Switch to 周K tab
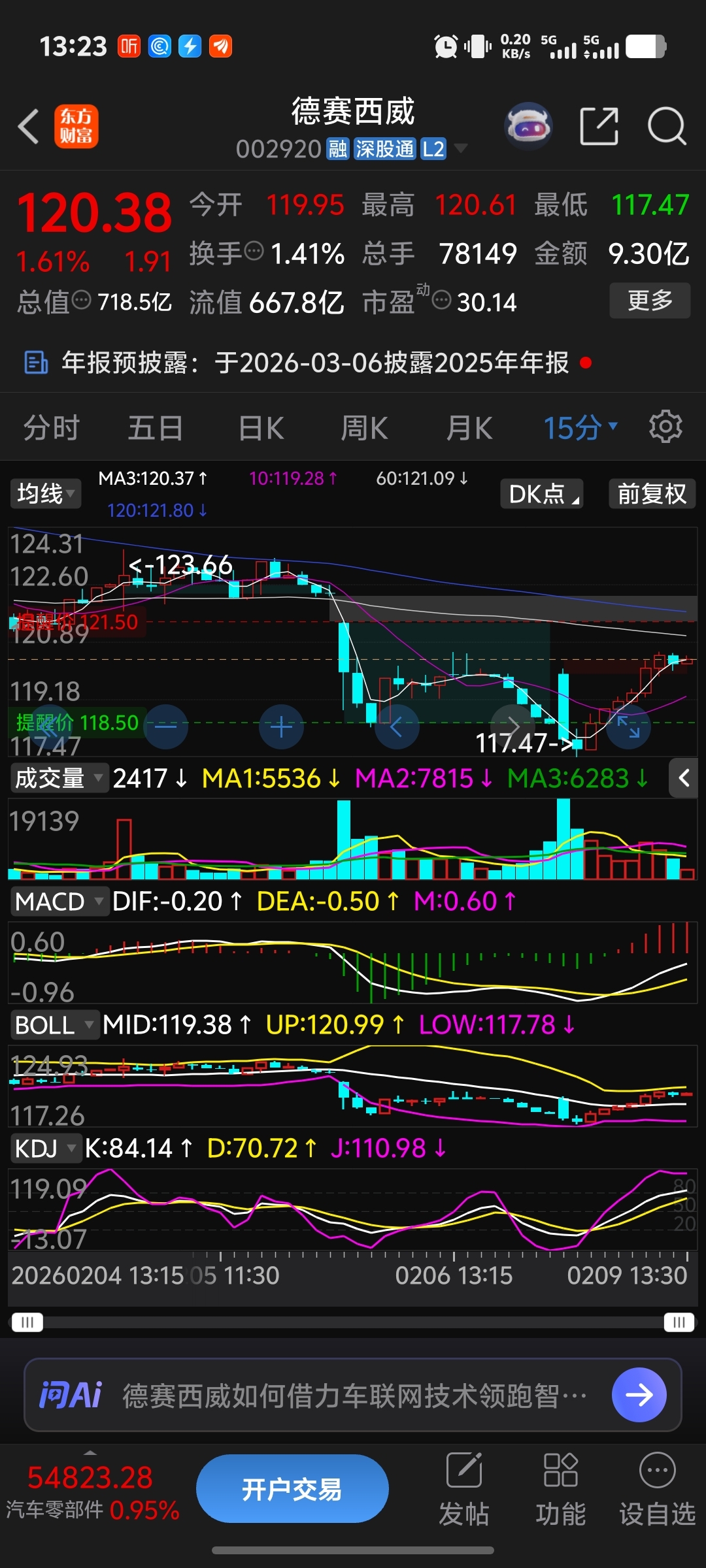The image size is (706, 1568). (x=364, y=428)
